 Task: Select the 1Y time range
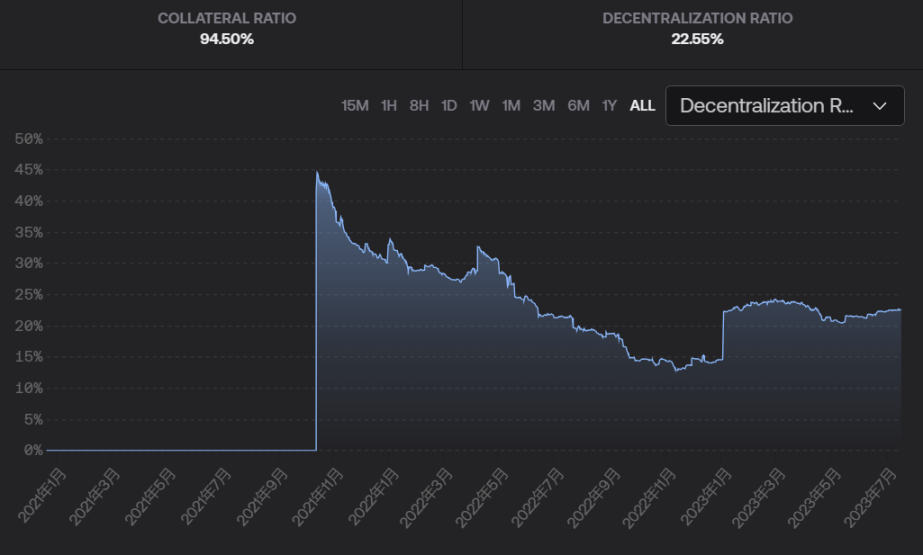(x=609, y=106)
